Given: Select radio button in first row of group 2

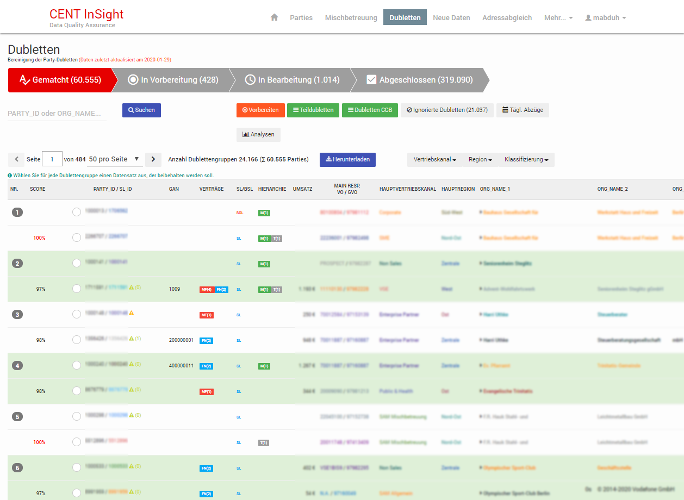Looking at the screenshot, I should [x=76, y=263].
